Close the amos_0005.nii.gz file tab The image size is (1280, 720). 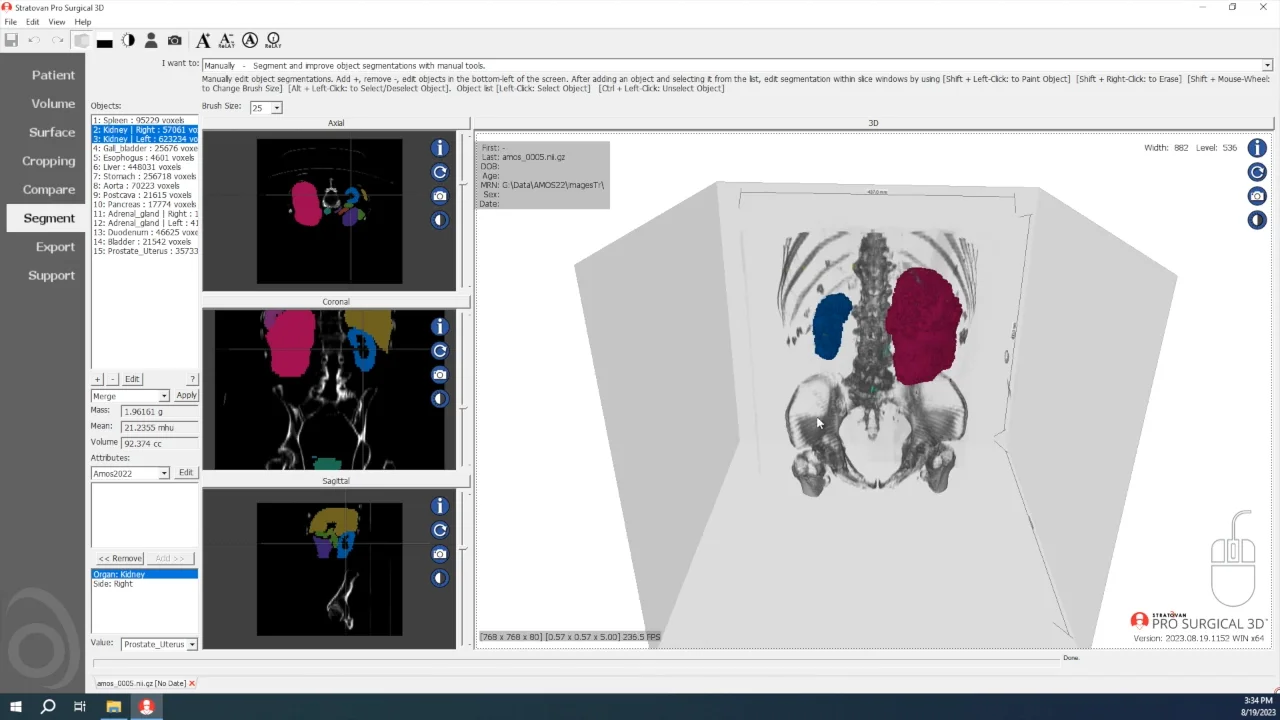(192, 683)
